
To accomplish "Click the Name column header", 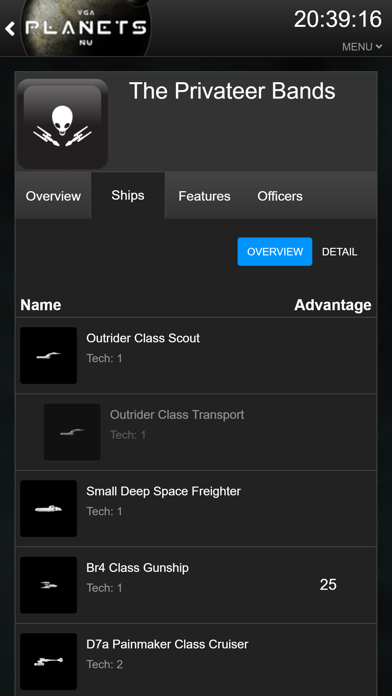I will (41, 305).
